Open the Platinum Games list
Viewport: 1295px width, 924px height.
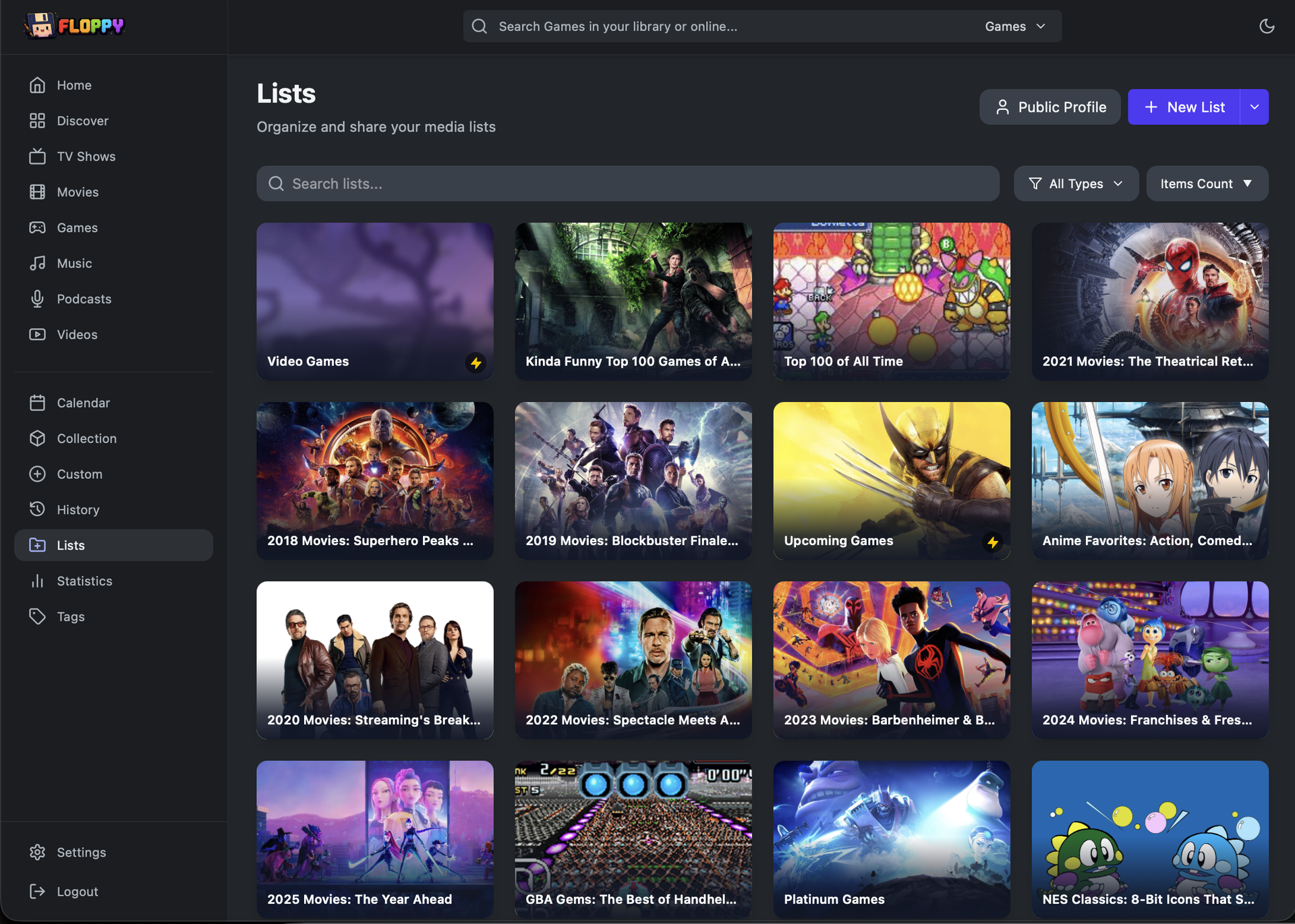pyautogui.click(x=892, y=840)
